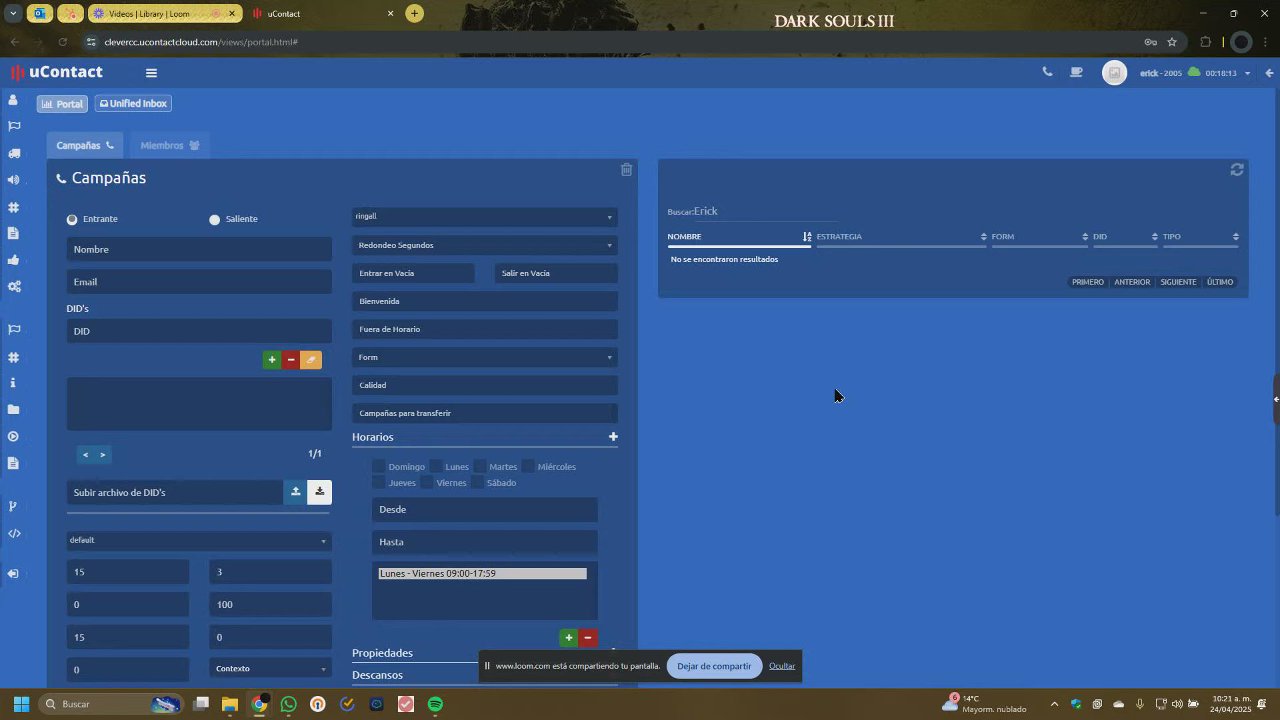Select the Entrante radio button
Viewport: 1280px width, 720px height.
coord(72,219)
